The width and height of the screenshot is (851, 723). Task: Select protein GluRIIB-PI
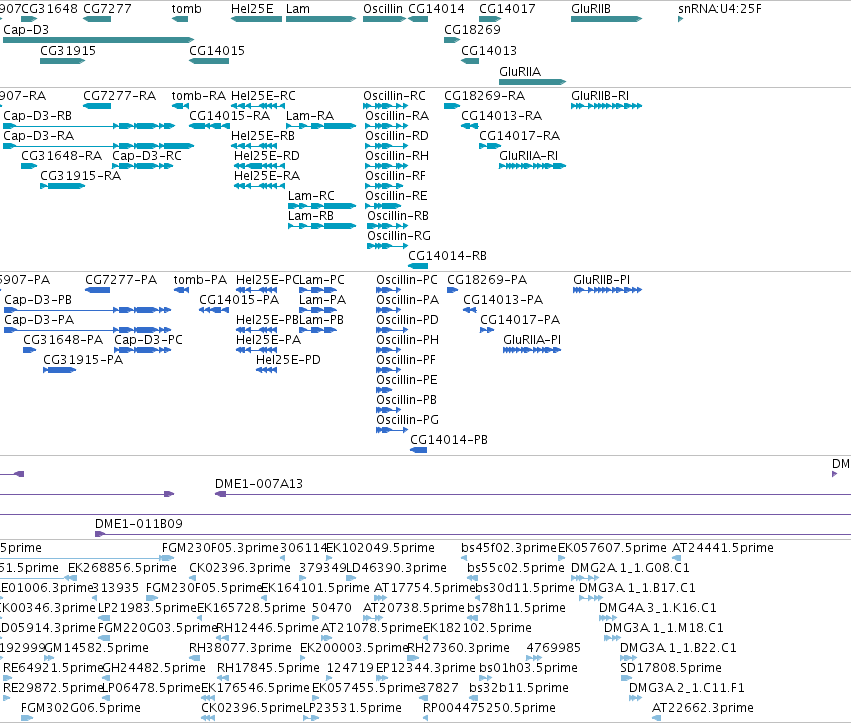[601, 280]
